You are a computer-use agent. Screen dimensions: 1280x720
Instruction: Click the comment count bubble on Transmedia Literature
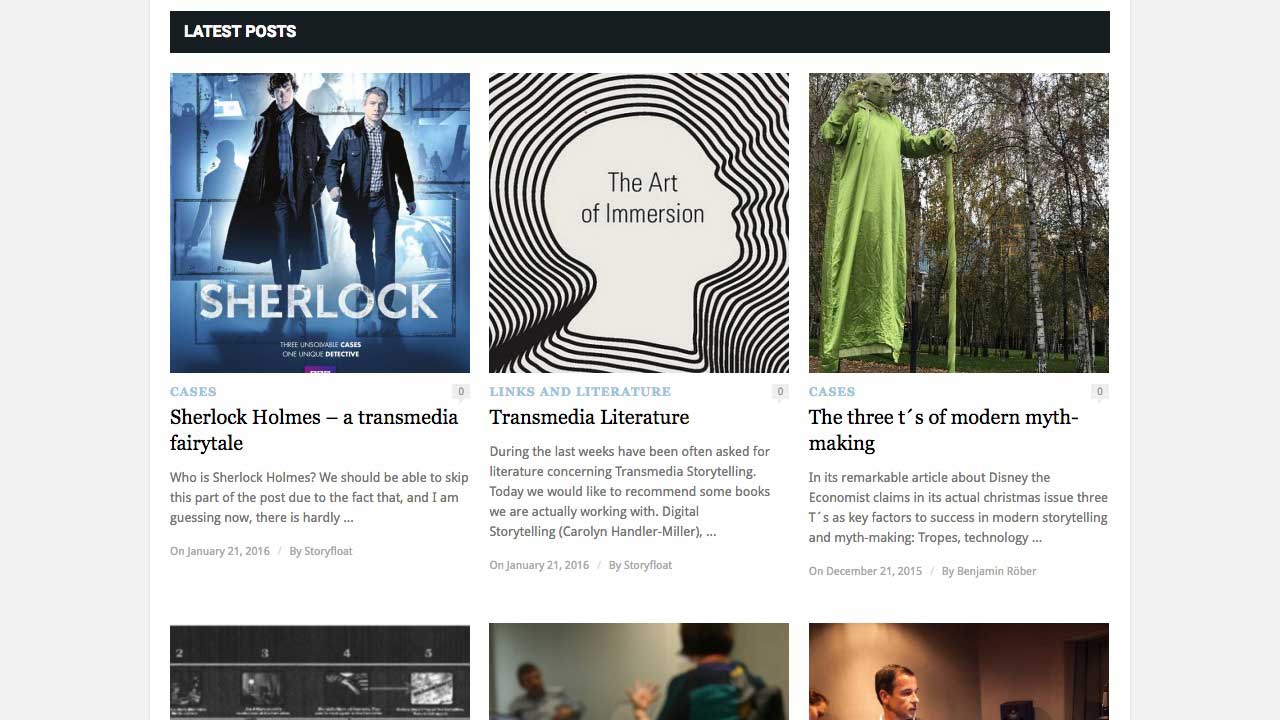(781, 392)
